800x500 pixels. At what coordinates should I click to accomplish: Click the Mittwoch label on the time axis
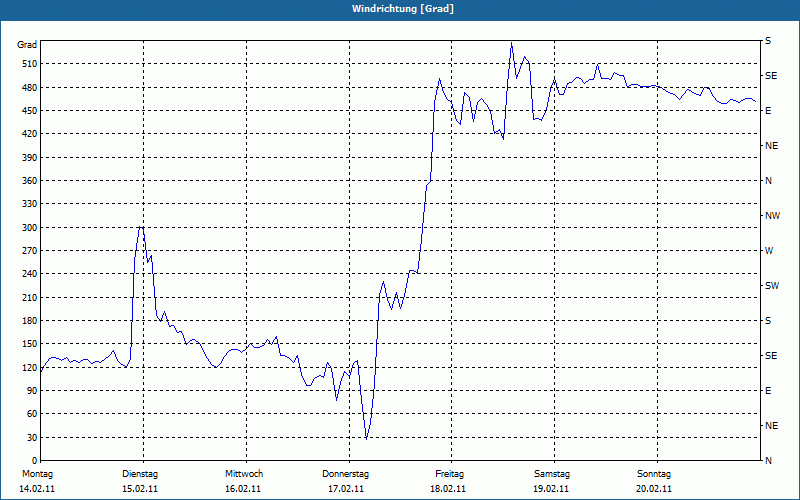click(x=243, y=474)
